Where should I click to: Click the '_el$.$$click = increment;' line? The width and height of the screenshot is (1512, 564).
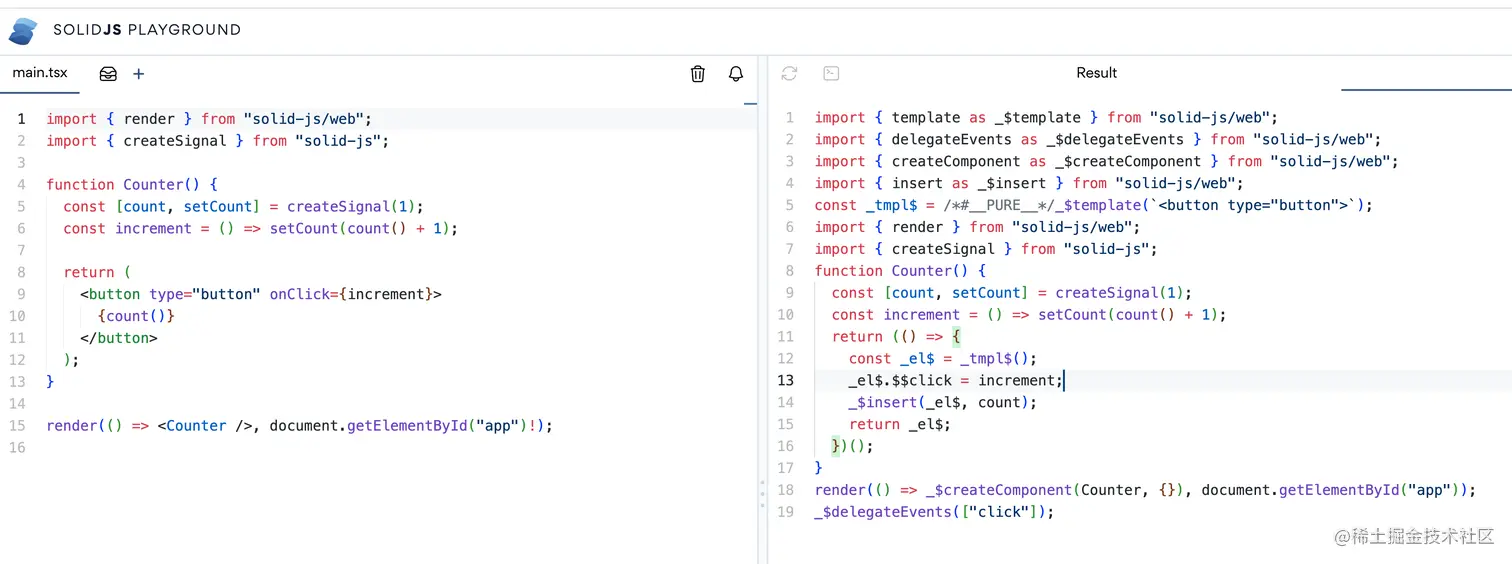(x=956, y=380)
